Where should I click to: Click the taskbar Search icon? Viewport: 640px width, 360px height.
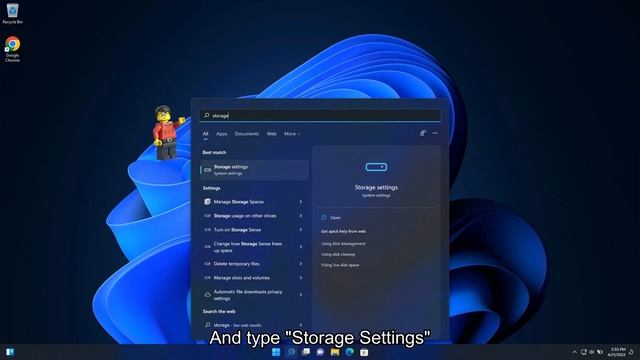pos(291,352)
